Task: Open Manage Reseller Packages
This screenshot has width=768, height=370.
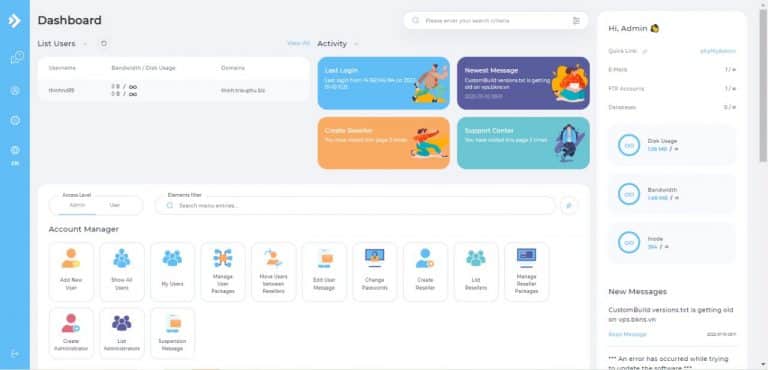Action: click(527, 271)
